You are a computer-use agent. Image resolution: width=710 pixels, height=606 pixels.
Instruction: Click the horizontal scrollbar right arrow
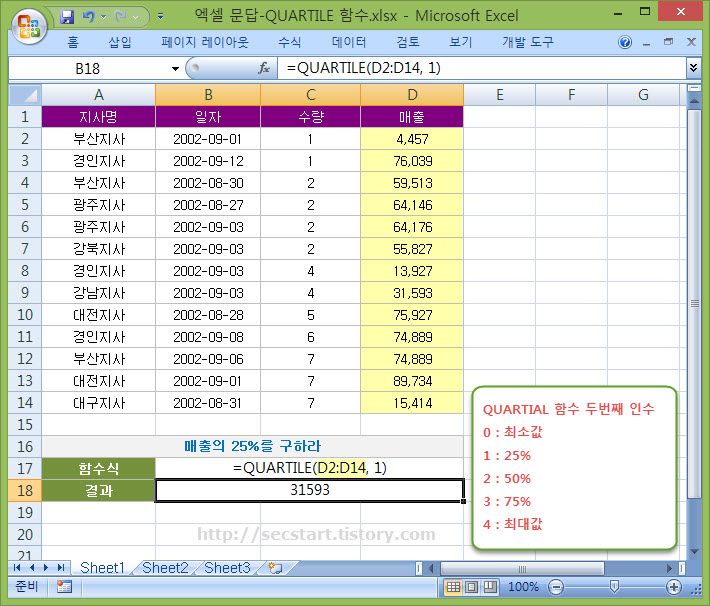coord(669,568)
